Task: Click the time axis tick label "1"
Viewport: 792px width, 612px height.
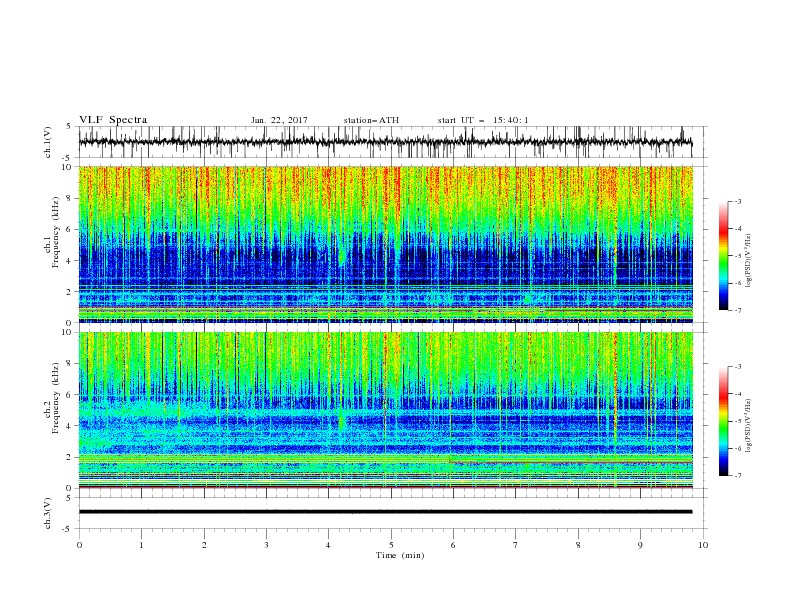Action: tap(141, 545)
